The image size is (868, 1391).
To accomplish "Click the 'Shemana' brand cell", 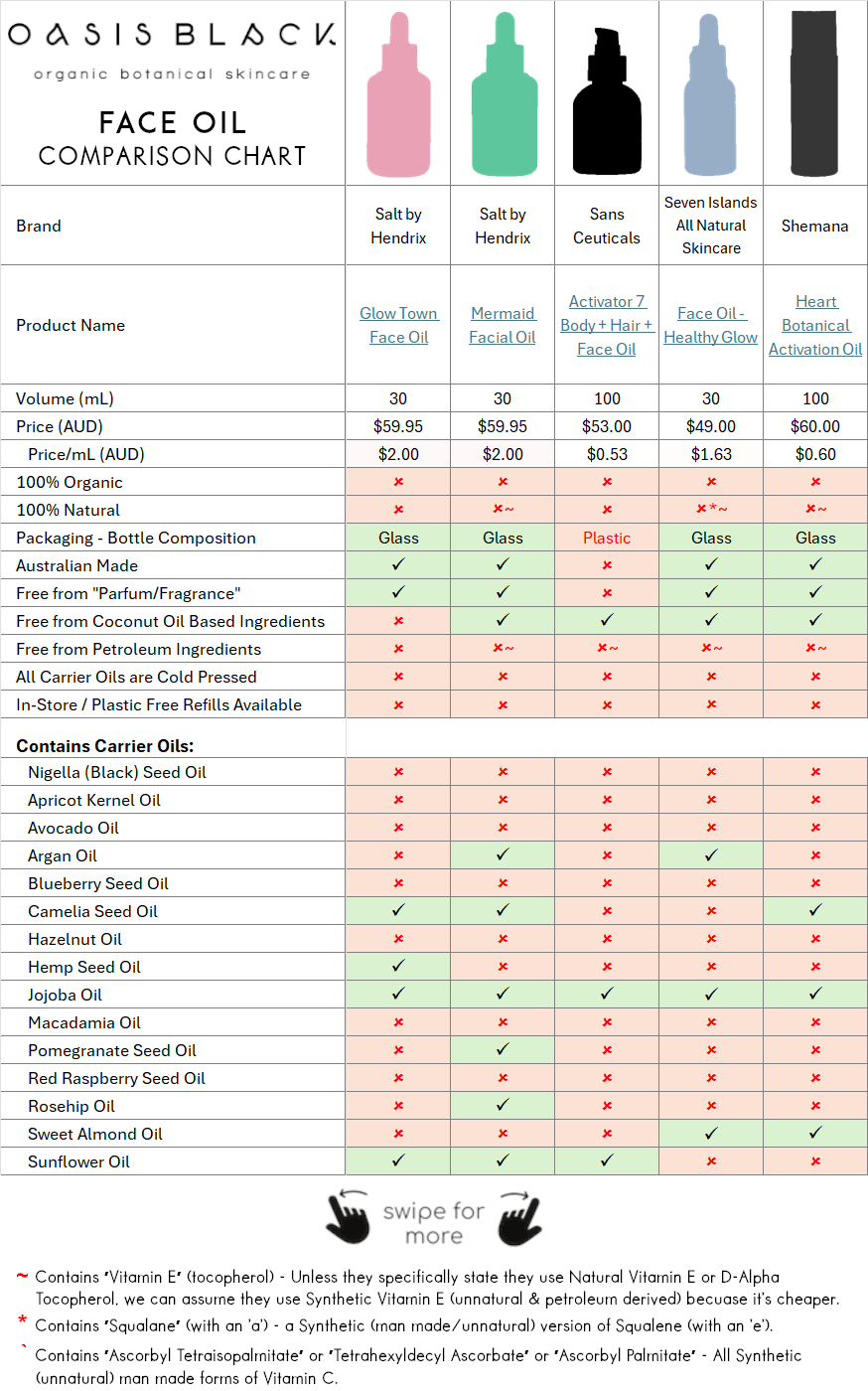I will 815,226.
